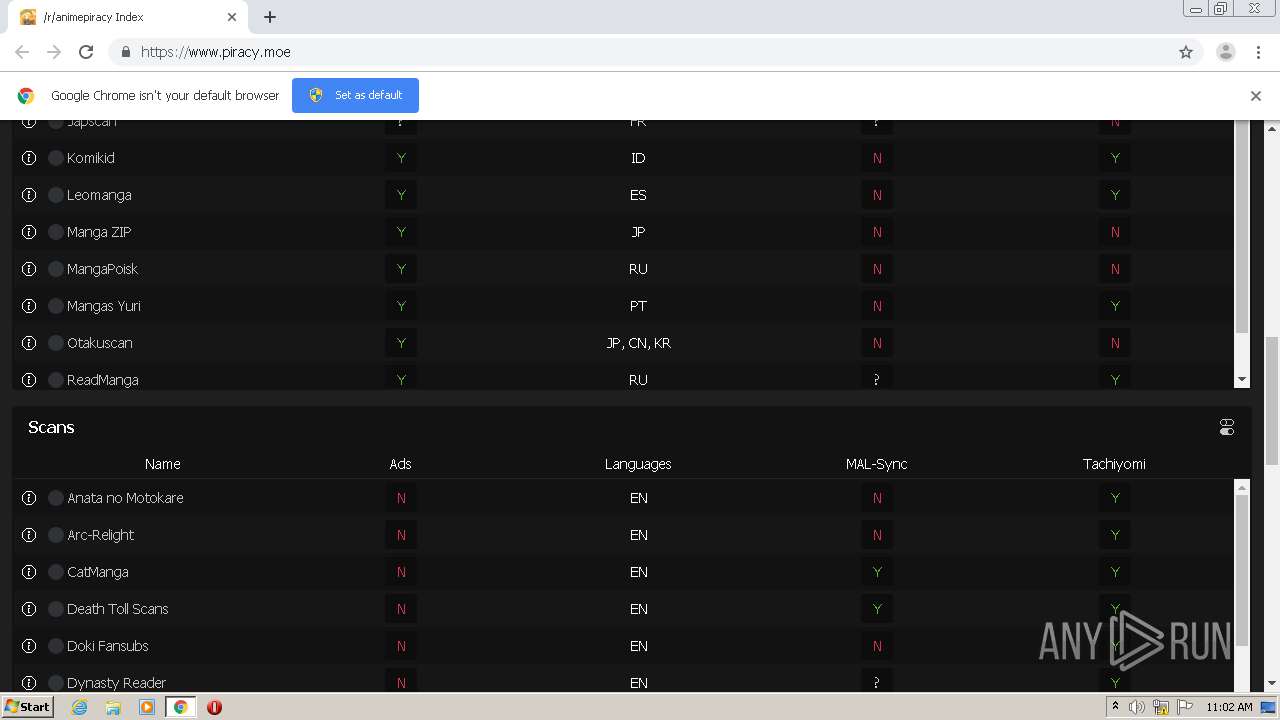The width and height of the screenshot is (1280, 720).
Task: Open media player taskbar icon
Action: pos(147,707)
